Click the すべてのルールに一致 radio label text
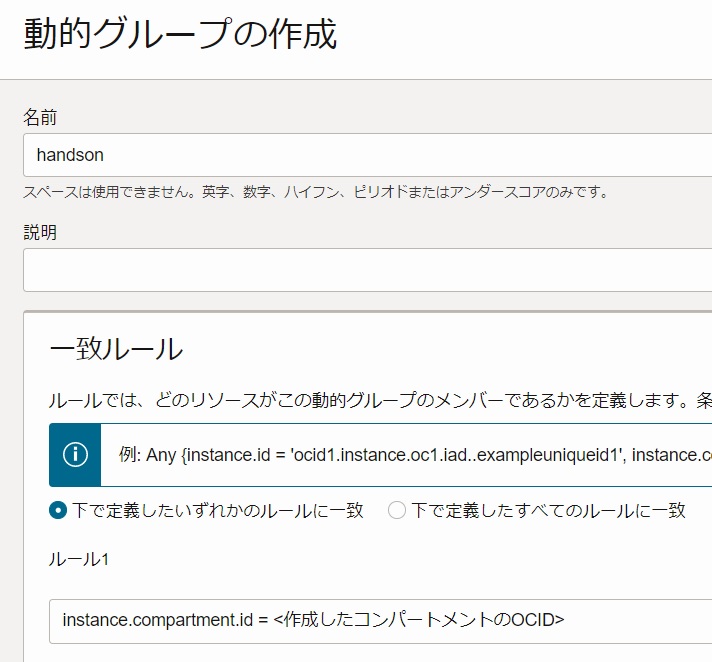 point(548,510)
